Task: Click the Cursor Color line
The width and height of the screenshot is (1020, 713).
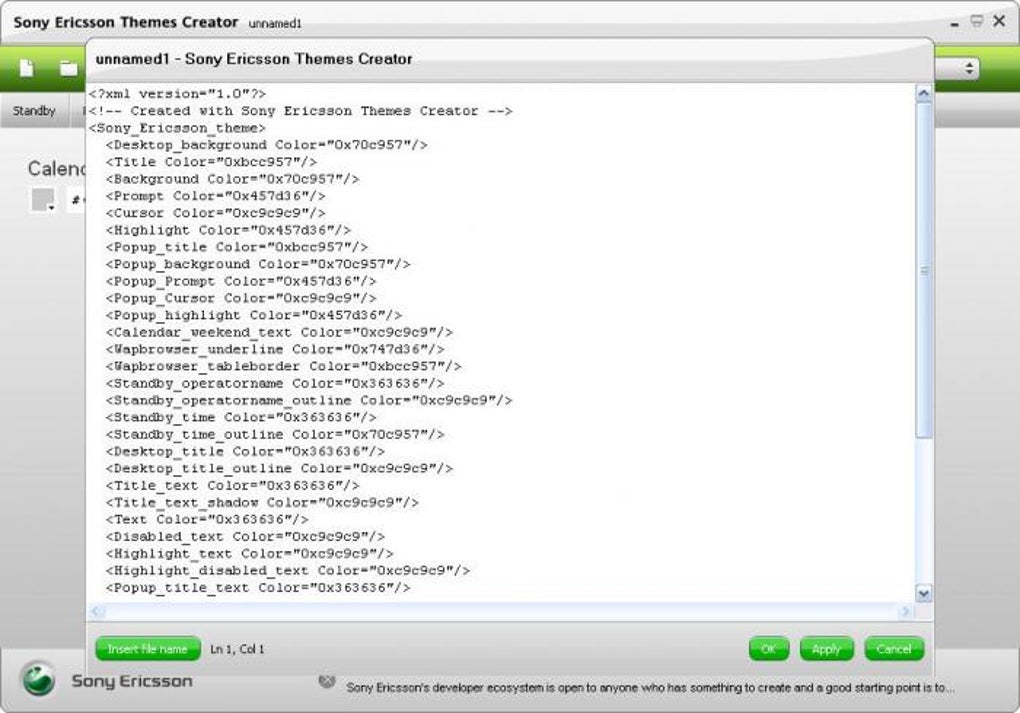Action: pos(216,213)
